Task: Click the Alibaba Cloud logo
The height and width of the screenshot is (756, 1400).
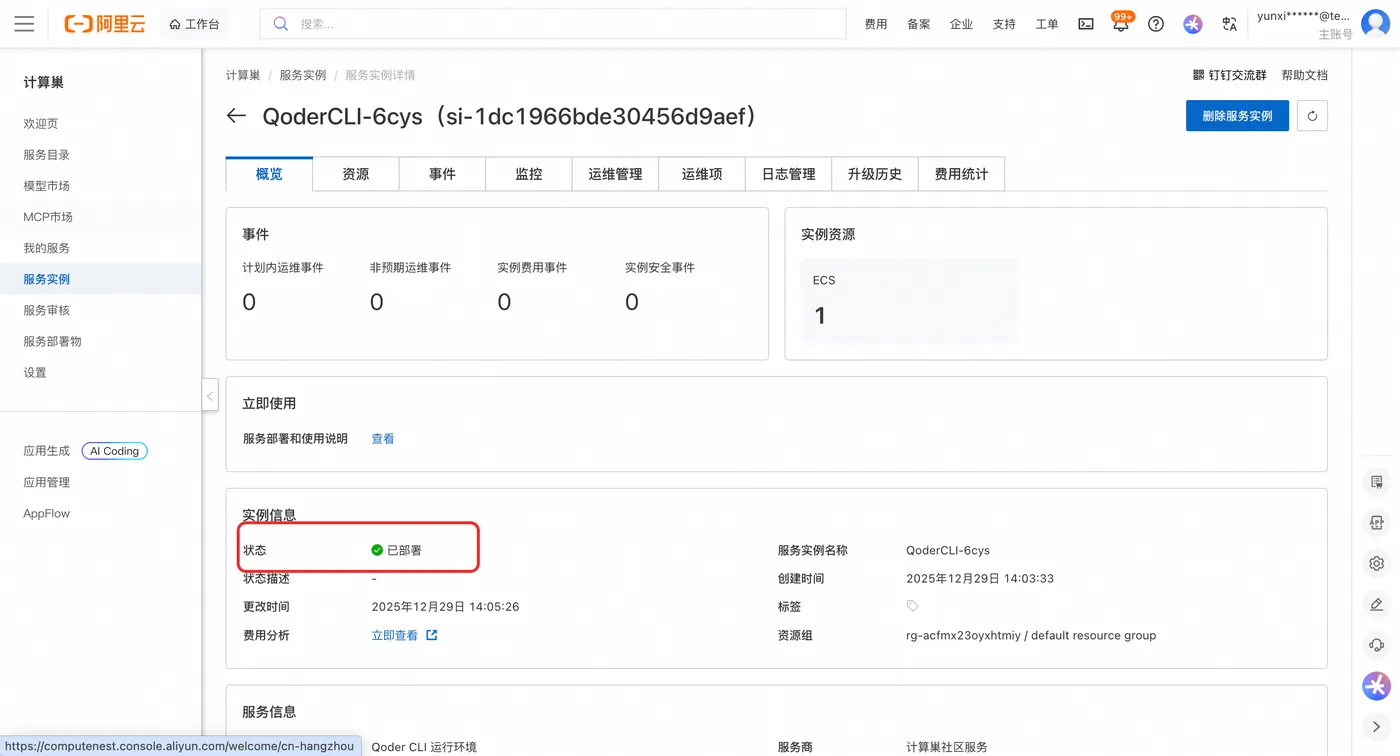Action: (104, 24)
